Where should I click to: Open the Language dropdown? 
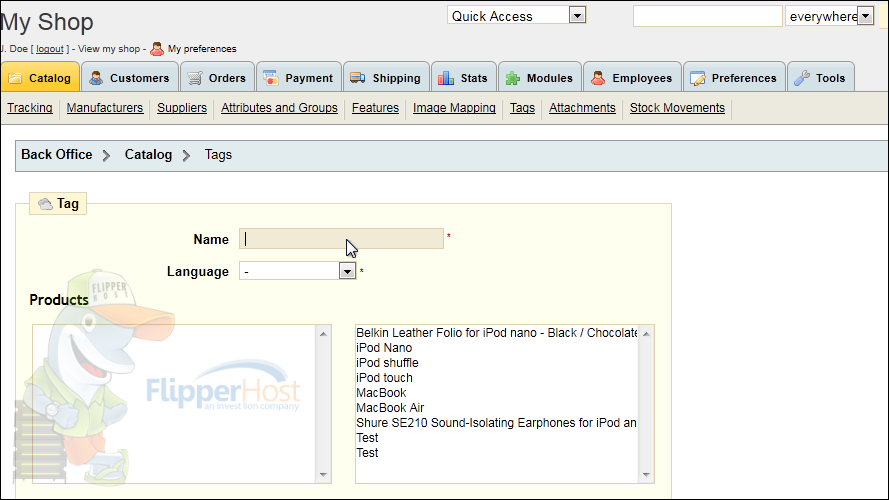[298, 271]
